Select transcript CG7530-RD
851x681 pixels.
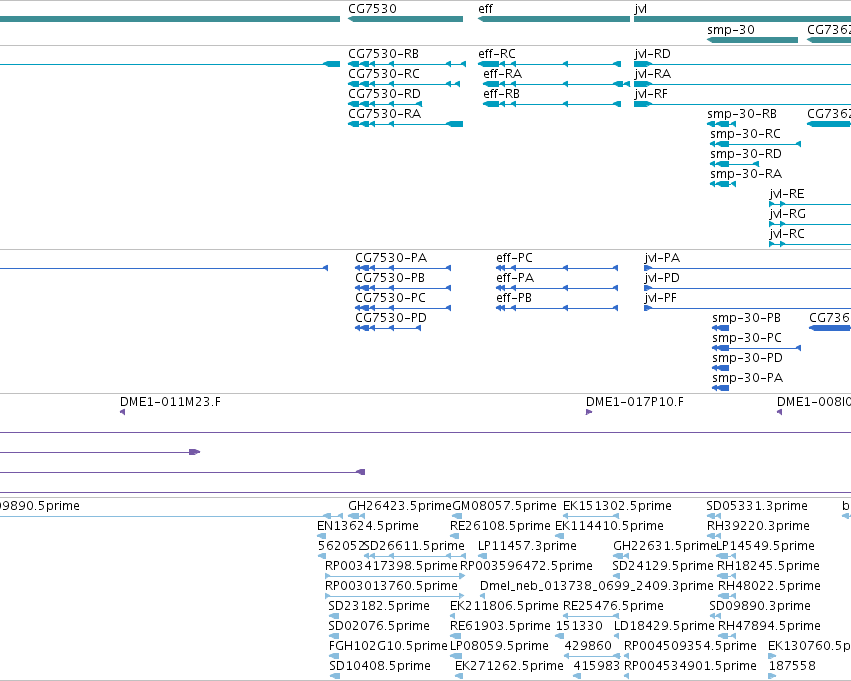[x=385, y=104]
